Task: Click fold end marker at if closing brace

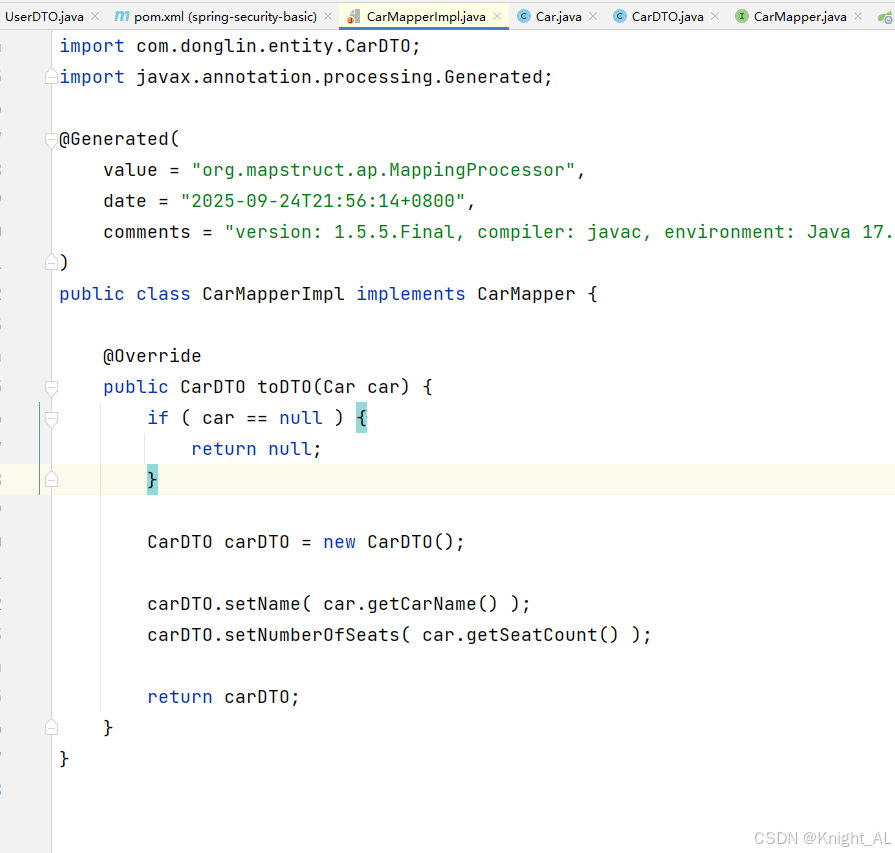Action: click(x=51, y=480)
